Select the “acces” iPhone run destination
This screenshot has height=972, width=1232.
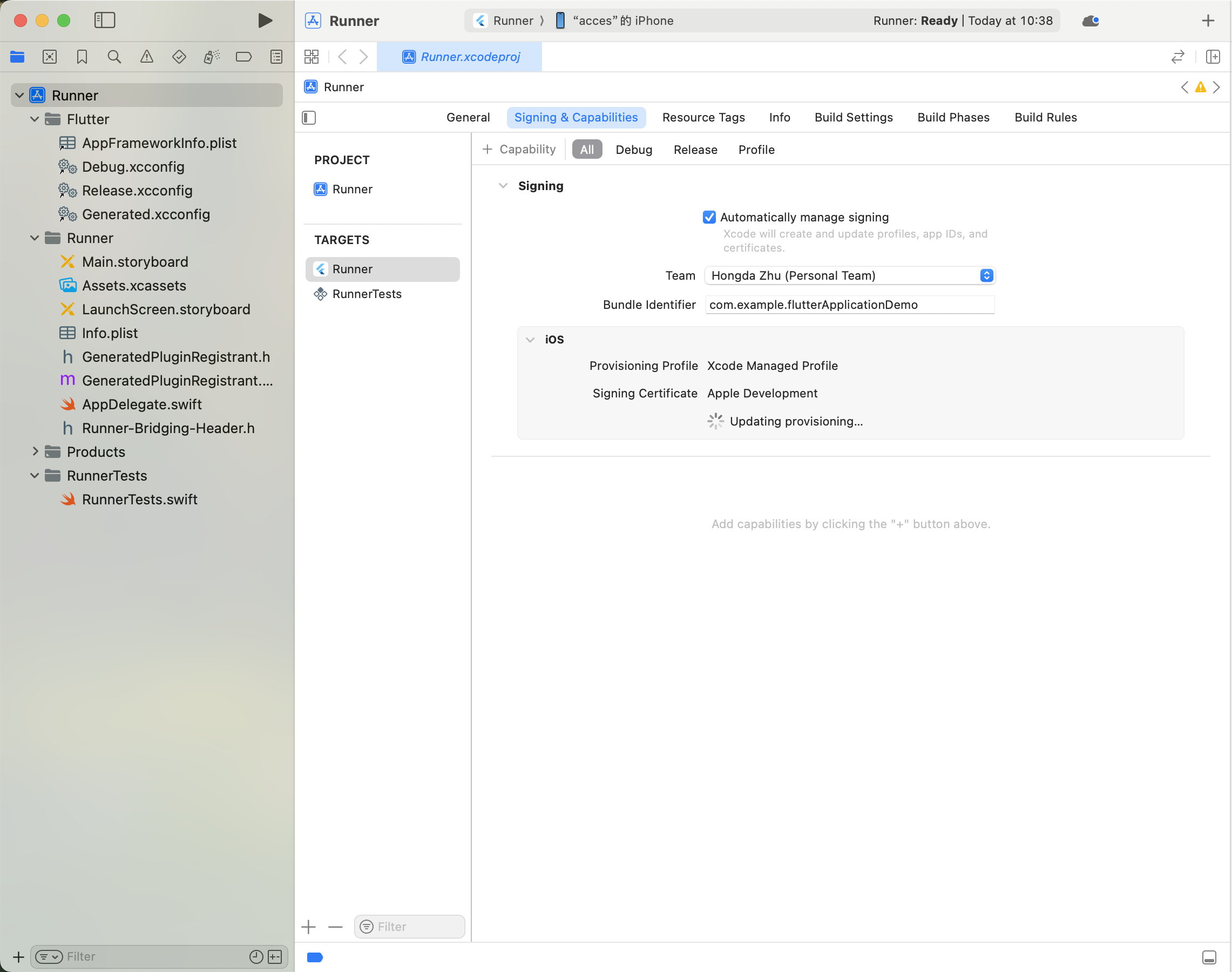coord(614,21)
